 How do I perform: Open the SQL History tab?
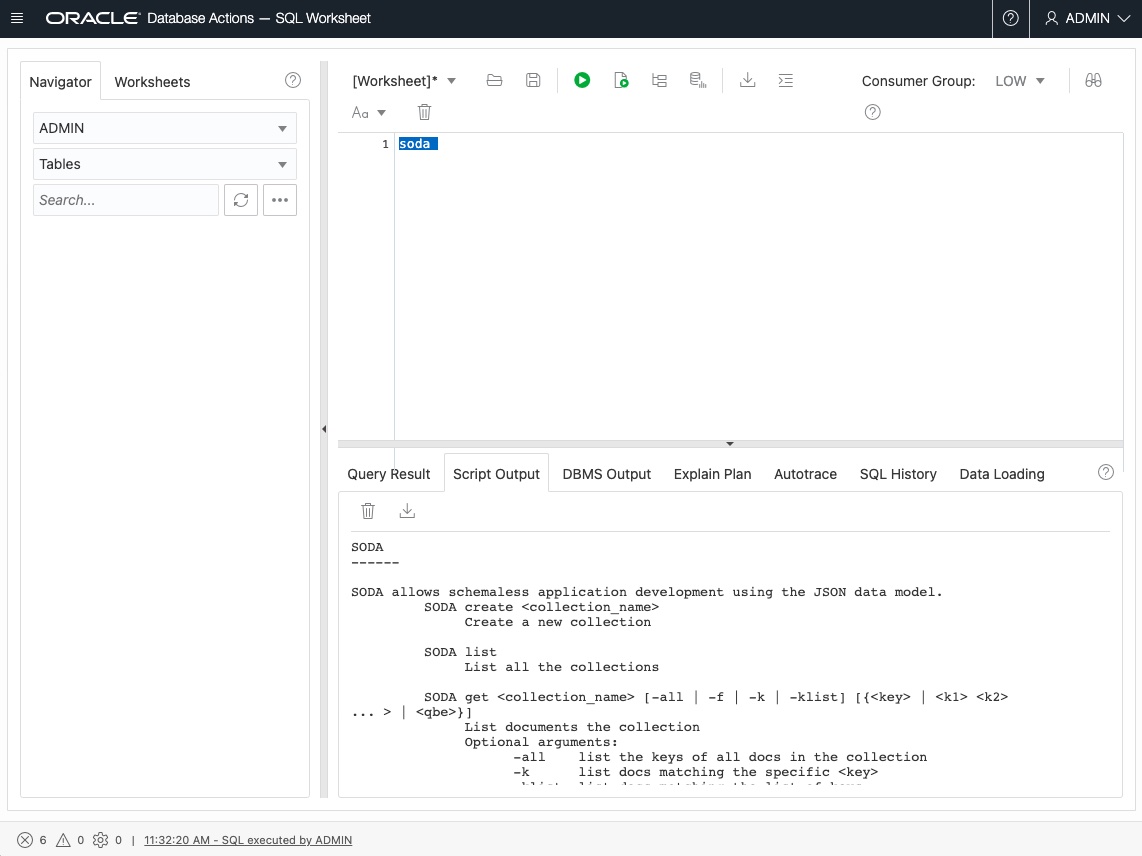tap(898, 474)
